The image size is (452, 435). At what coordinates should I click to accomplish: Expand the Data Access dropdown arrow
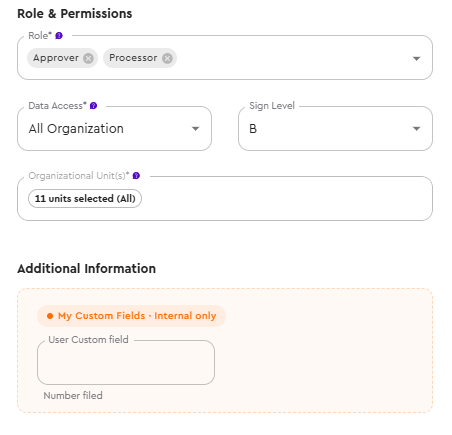point(195,129)
